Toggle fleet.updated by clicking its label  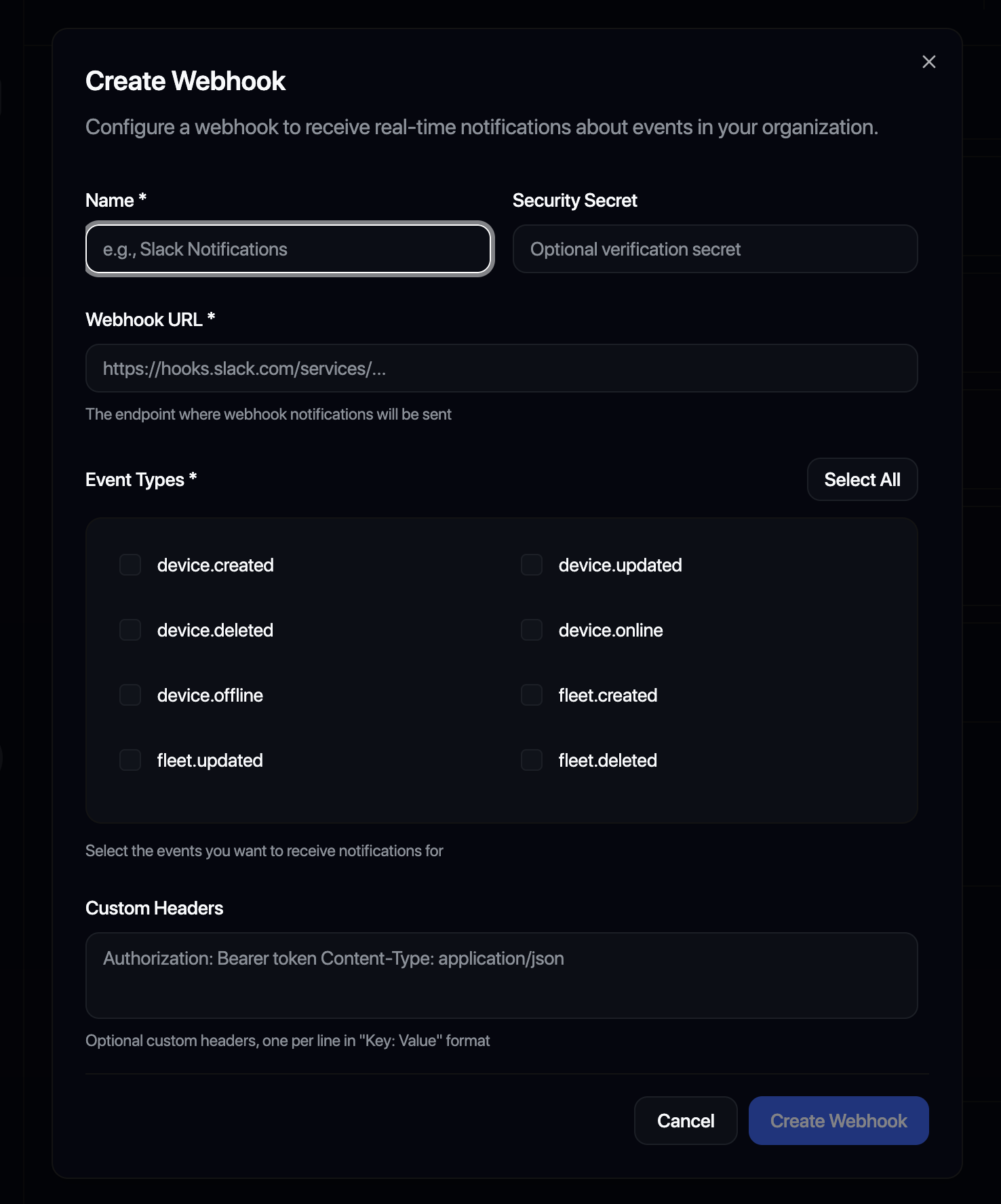tap(210, 760)
